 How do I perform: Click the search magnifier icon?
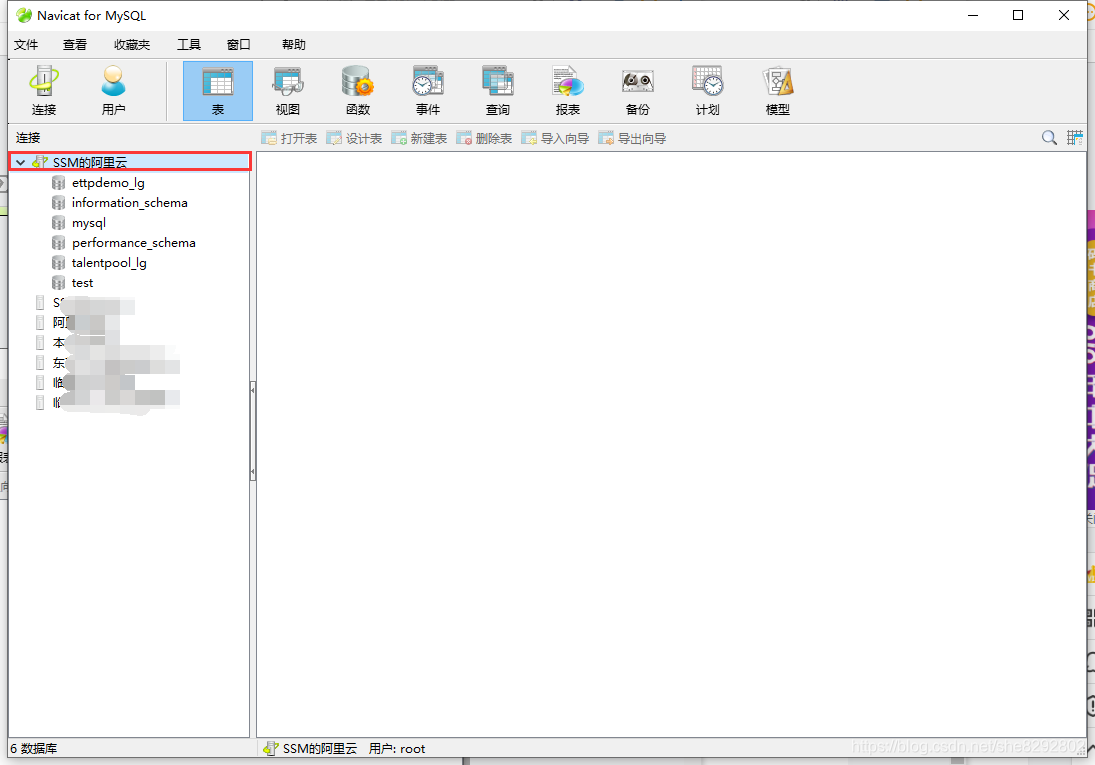pyautogui.click(x=1049, y=138)
